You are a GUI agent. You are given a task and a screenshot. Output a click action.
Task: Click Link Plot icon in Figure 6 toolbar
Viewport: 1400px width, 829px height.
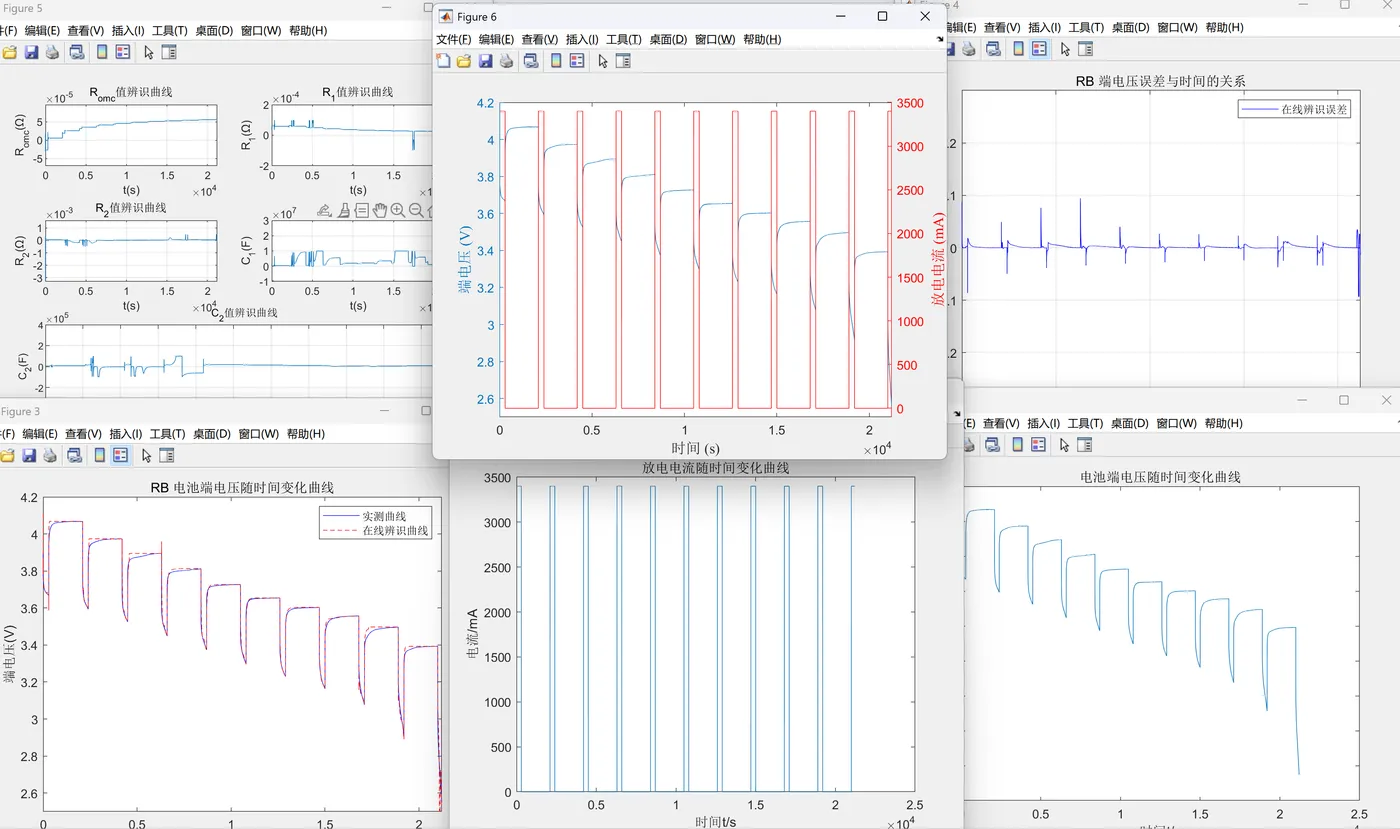(x=530, y=61)
